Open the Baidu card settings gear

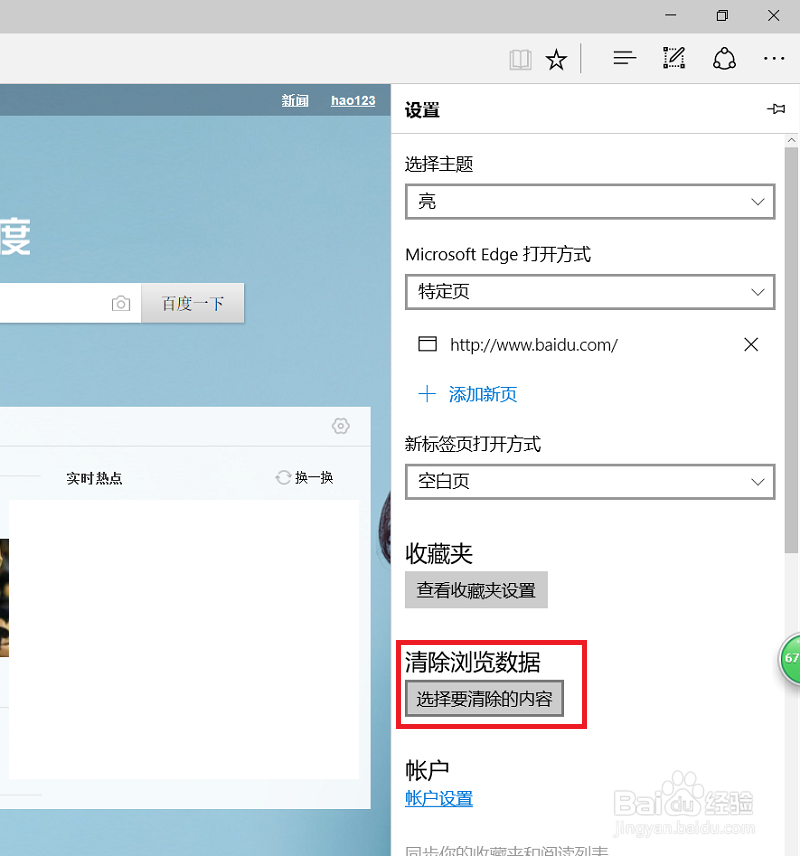341,426
